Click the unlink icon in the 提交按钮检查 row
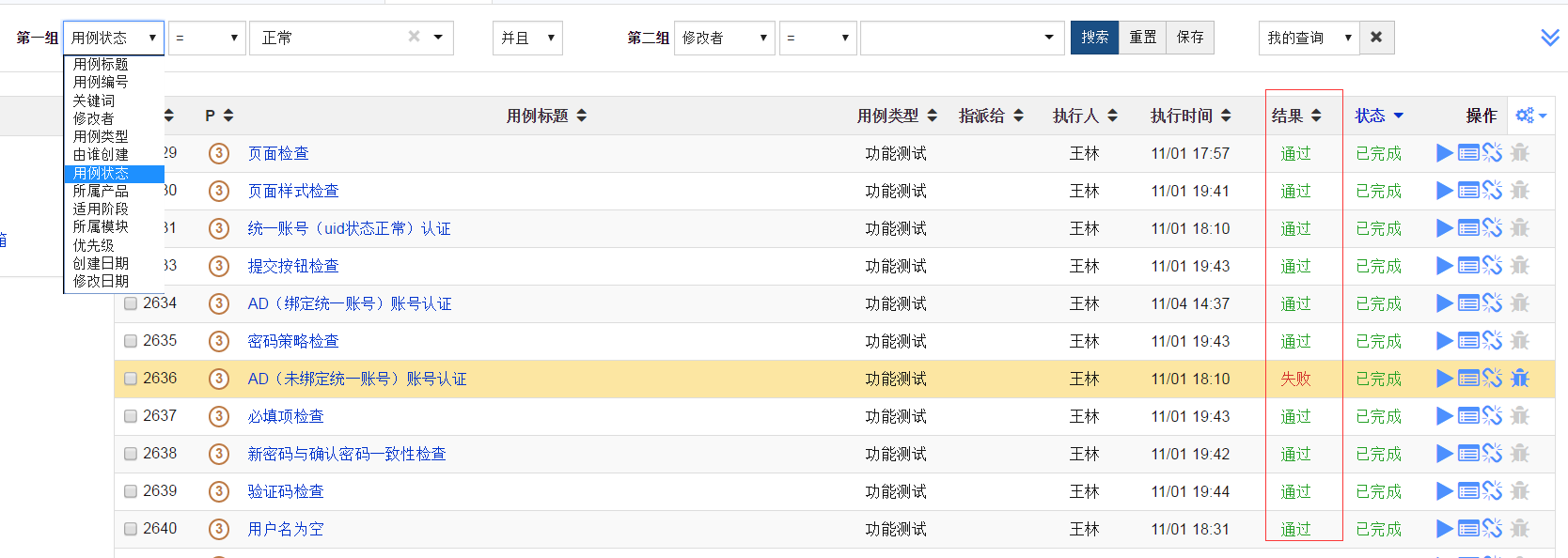The image size is (1568, 558). [x=1492, y=266]
